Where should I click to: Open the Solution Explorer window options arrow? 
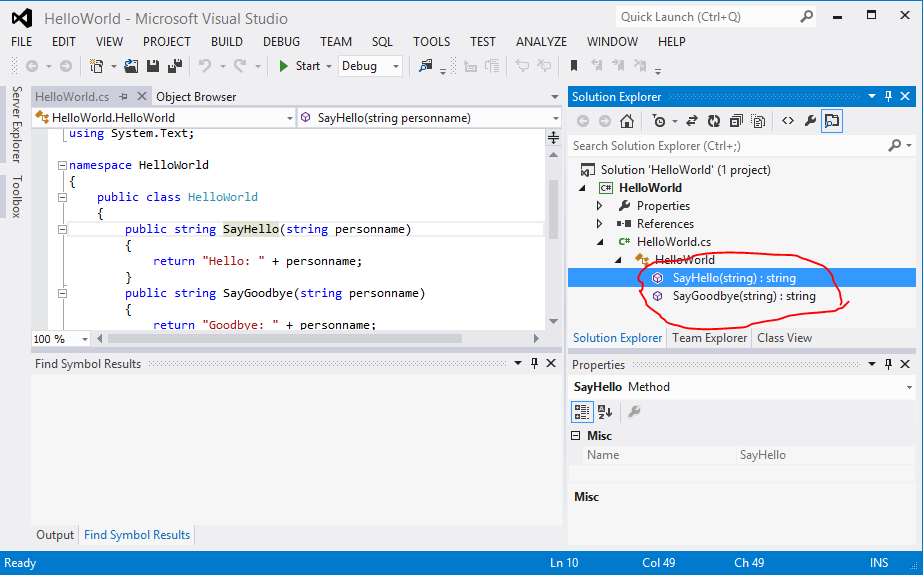(872, 97)
